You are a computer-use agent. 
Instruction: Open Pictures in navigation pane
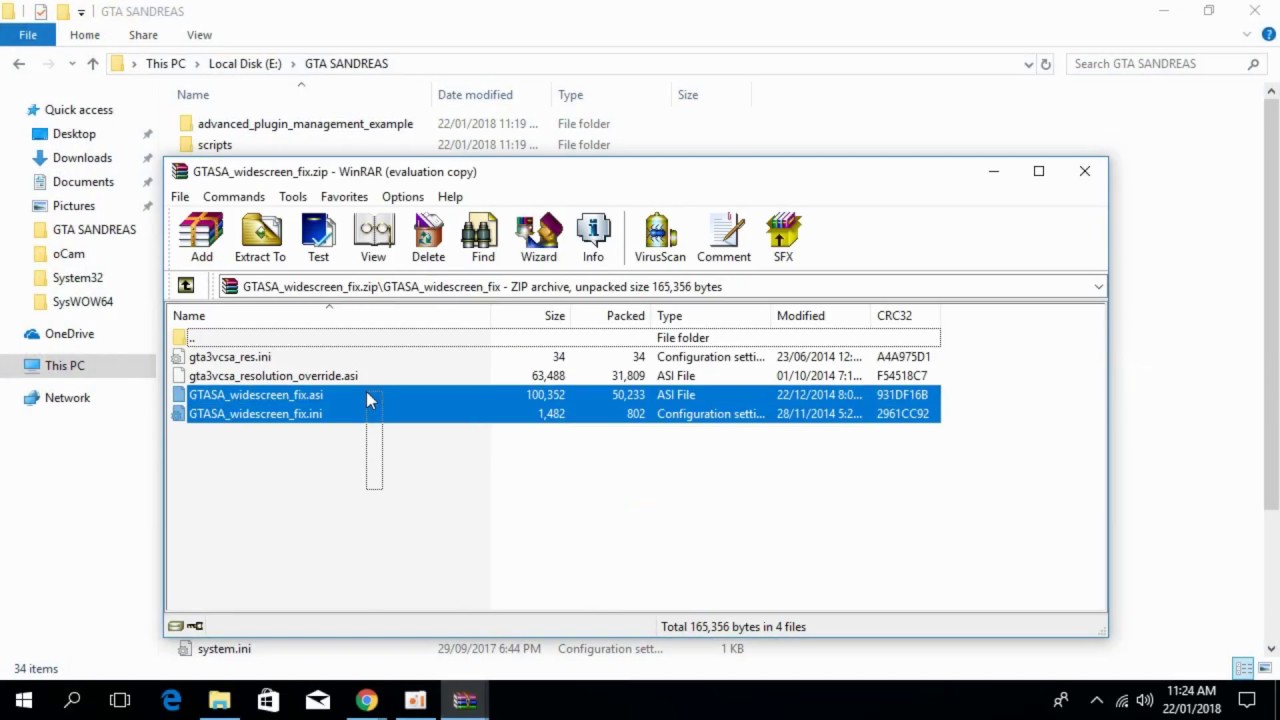(73, 206)
